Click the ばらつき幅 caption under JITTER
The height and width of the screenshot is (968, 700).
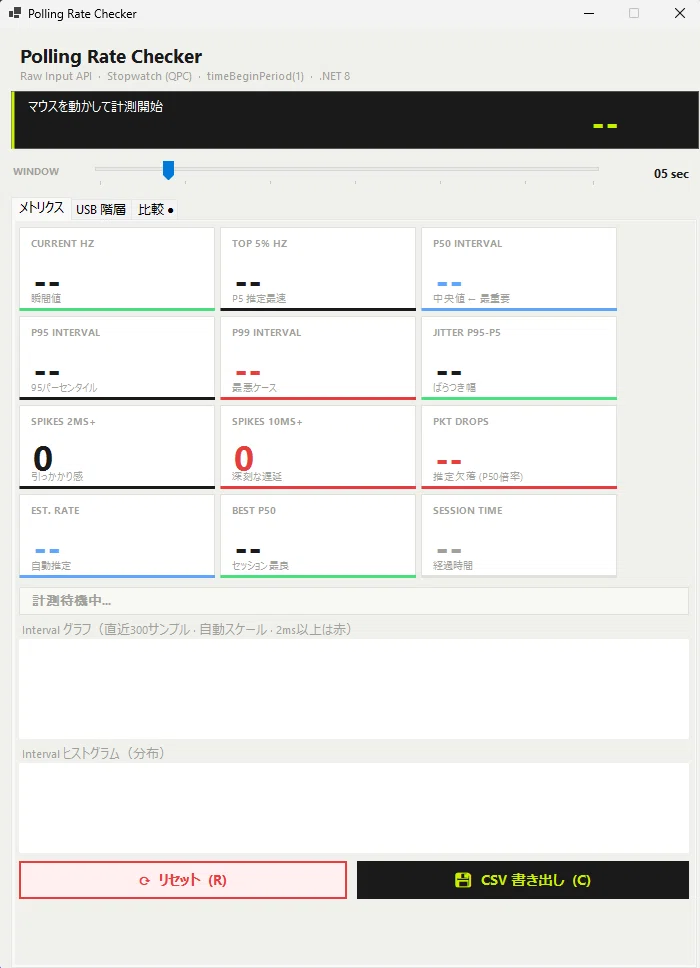(x=454, y=388)
